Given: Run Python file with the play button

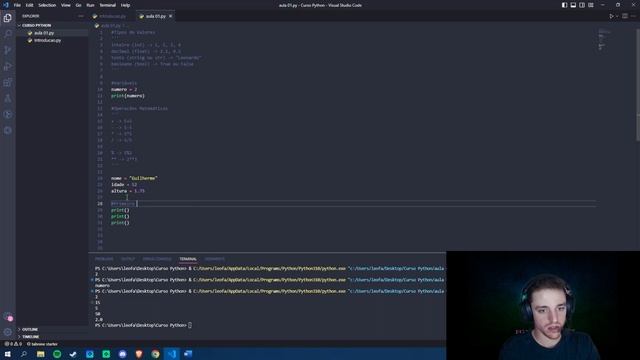Looking at the screenshot, I should [611, 16].
